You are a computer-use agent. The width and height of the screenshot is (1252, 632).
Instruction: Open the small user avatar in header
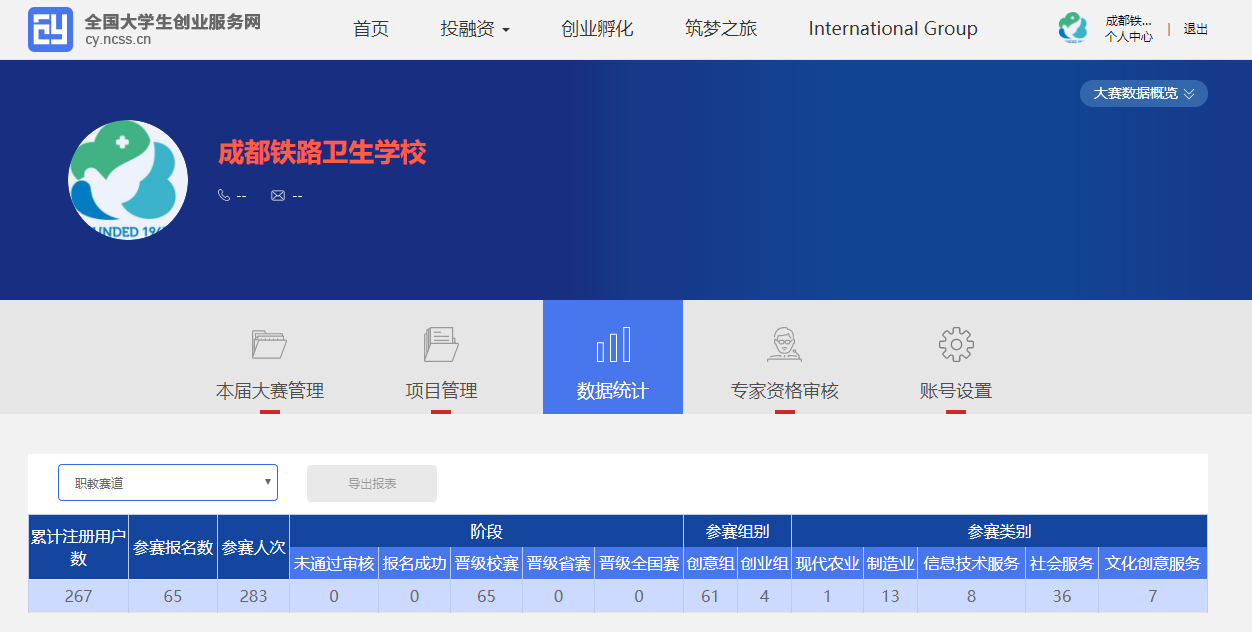[1073, 28]
